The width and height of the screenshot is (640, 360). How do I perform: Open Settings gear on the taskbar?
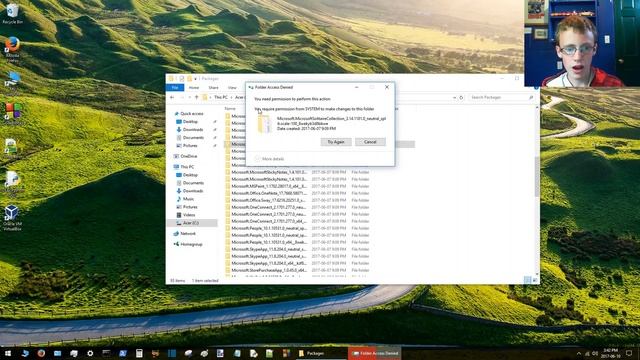(x=90, y=353)
